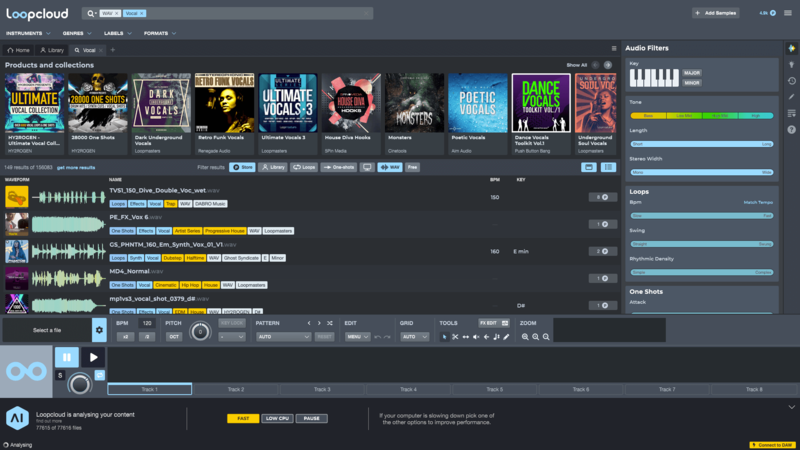Viewport: 800px width, 450px height.
Task: Select the horizontal stretch arrows tool
Action: [465, 337]
